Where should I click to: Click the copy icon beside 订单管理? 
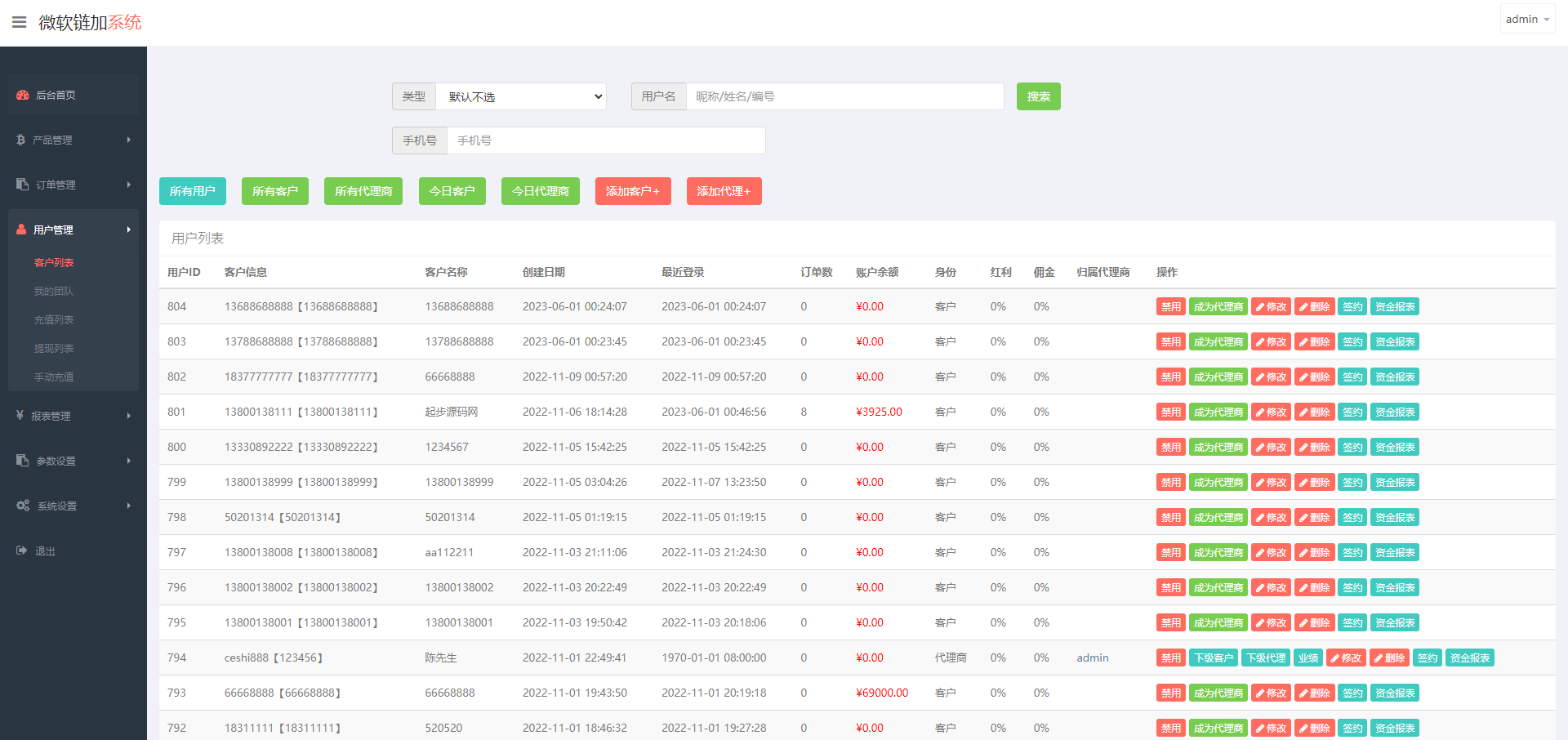(23, 185)
